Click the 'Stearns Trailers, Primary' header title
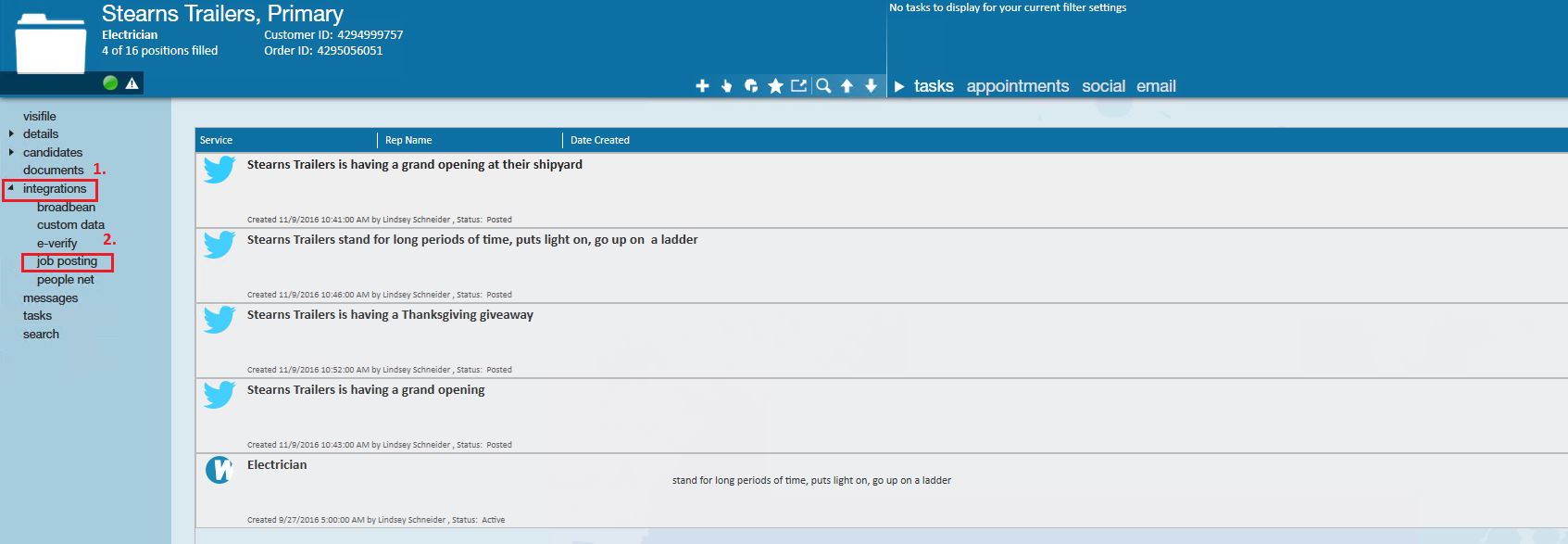 (222, 14)
